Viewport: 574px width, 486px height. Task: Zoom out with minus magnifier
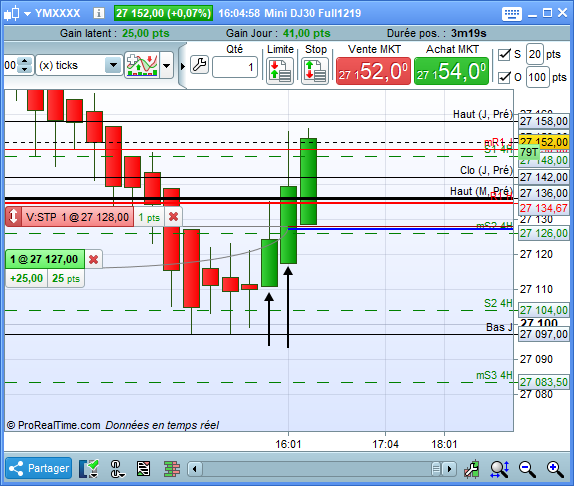(527, 469)
